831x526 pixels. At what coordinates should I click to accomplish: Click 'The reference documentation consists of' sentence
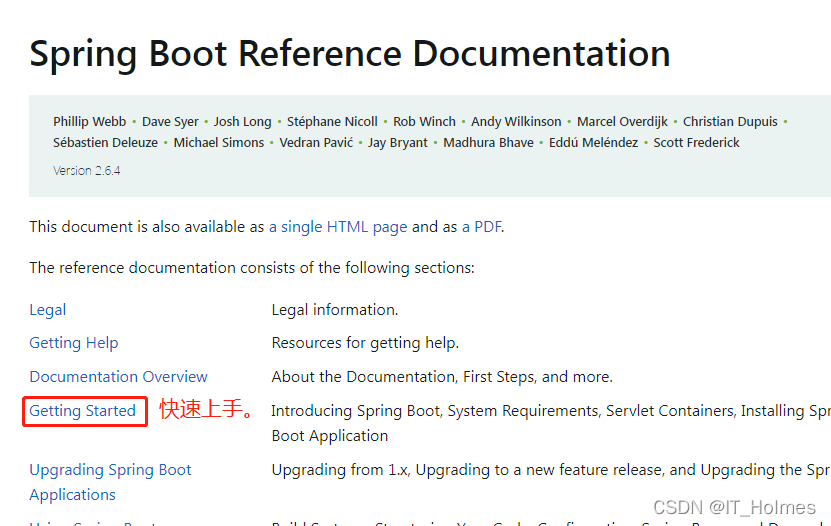pyautogui.click(x=252, y=268)
